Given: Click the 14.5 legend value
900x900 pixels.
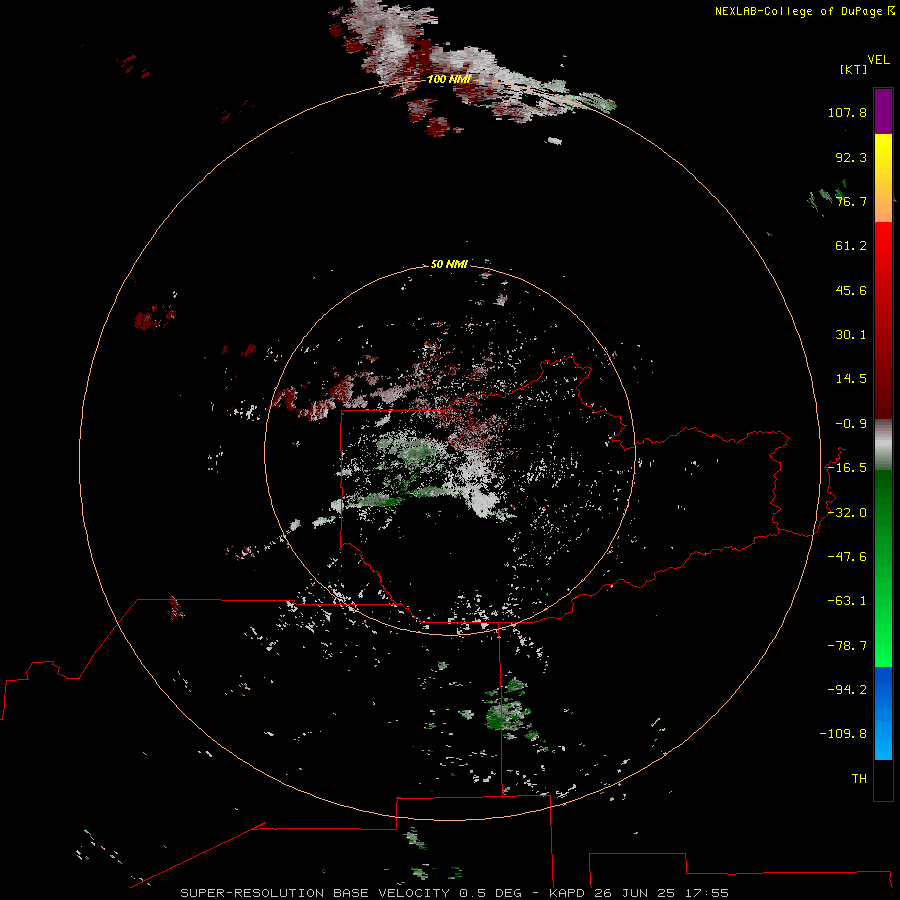Looking at the screenshot, I should point(851,379).
